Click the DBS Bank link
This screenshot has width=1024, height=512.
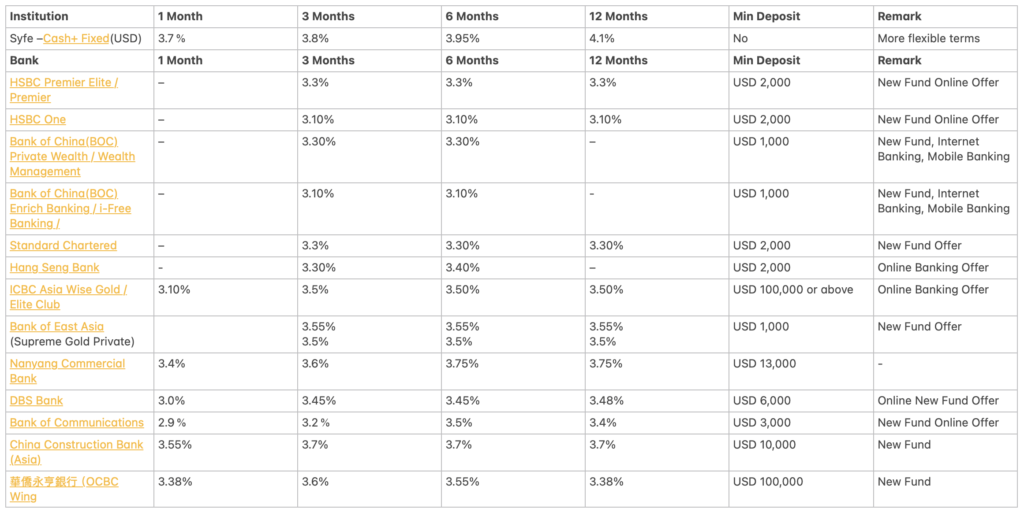(x=37, y=401)
